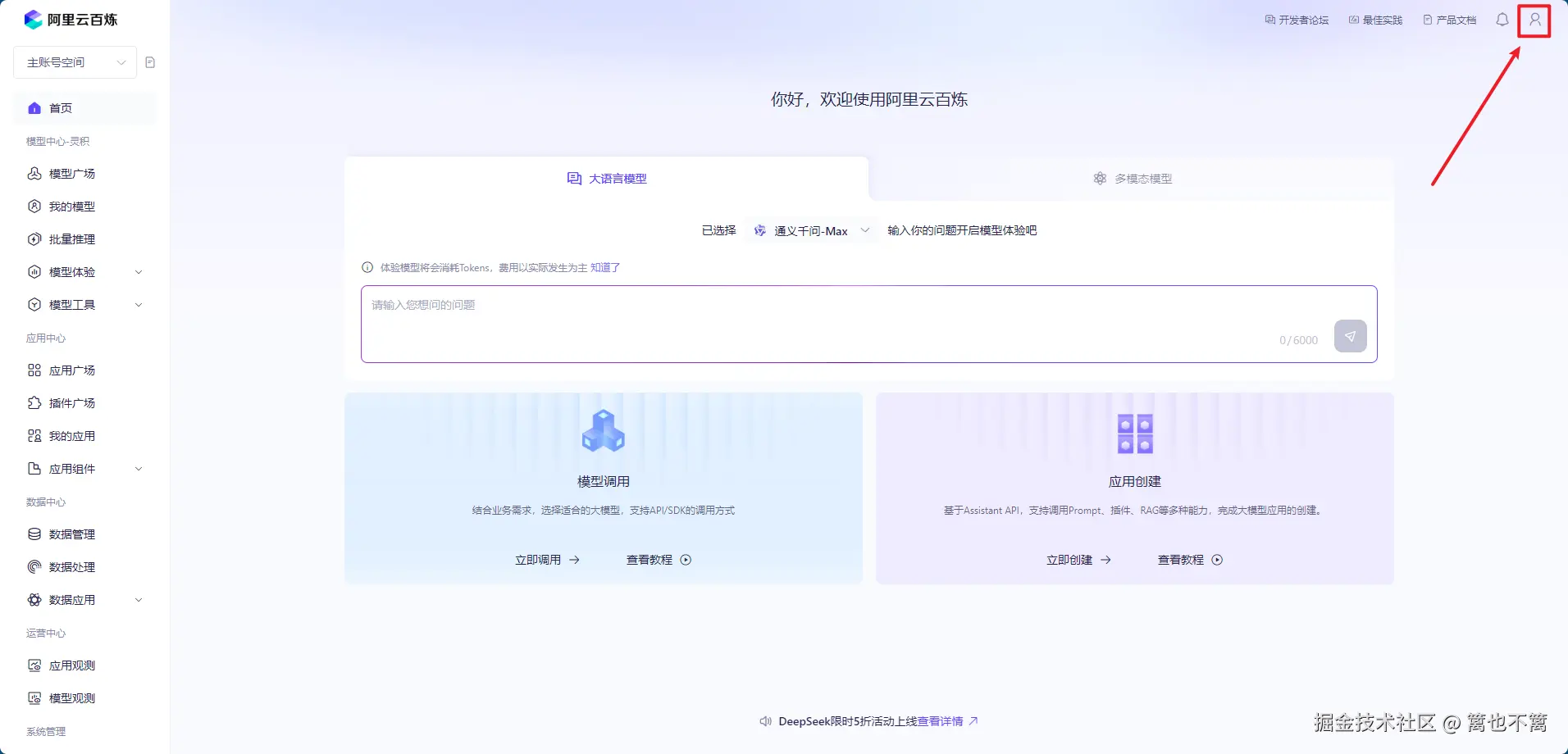Click the 模型体验 sidebar icon
The height and width of the screenshot is (754, 1568).
tap(34, 272)
